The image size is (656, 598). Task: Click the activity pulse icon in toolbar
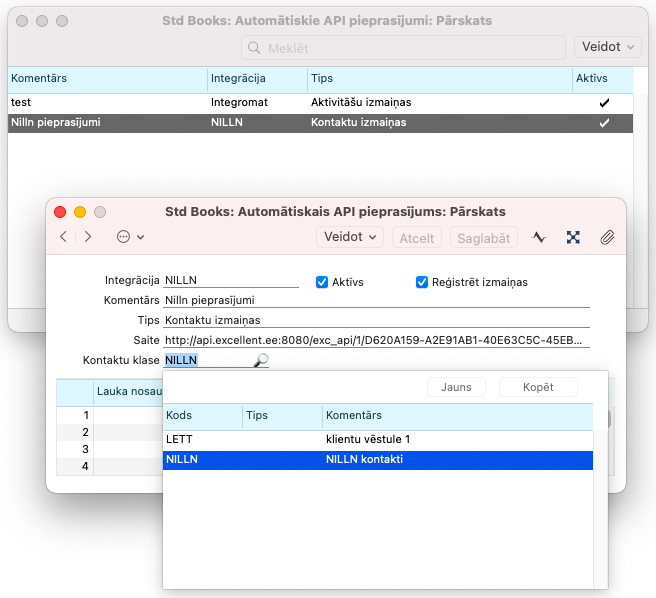540,237
